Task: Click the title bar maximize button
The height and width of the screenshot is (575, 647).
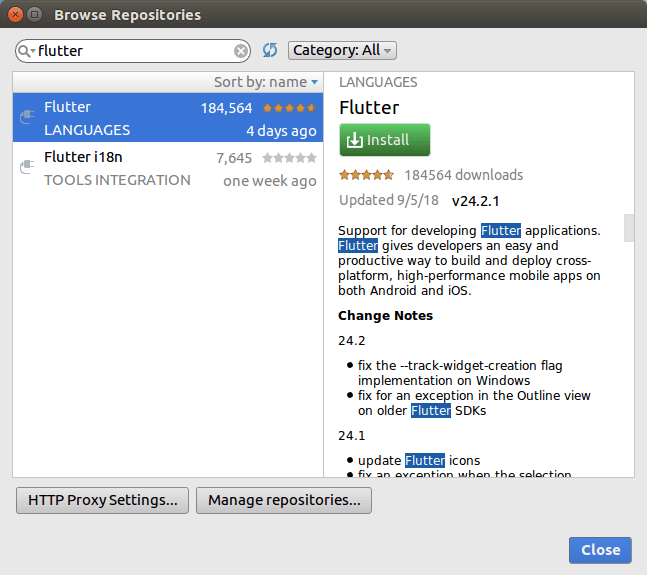Action: point(35,15)
